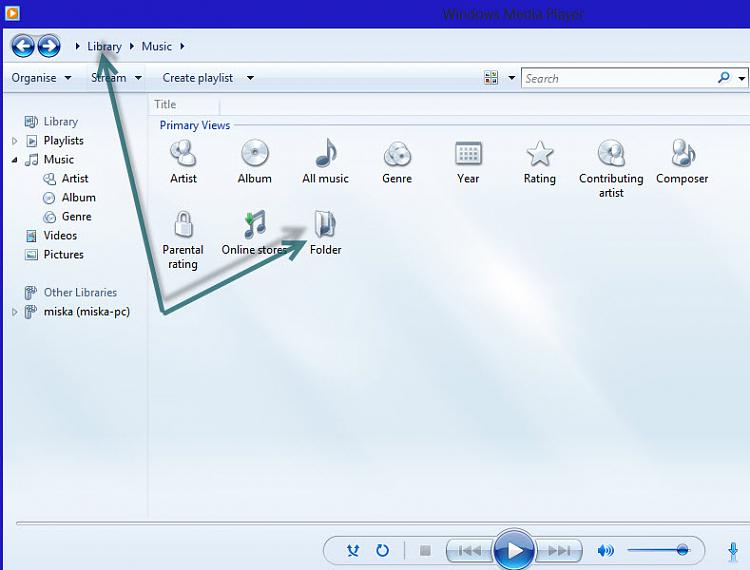Open the View options dropdown arrow
750x570 pixels.
(x=511, y=77)
